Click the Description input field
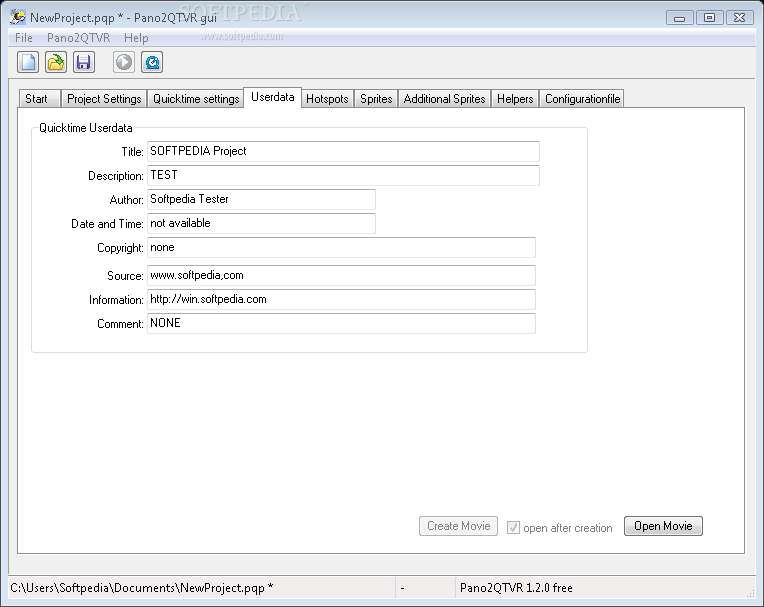 point(343,175)
